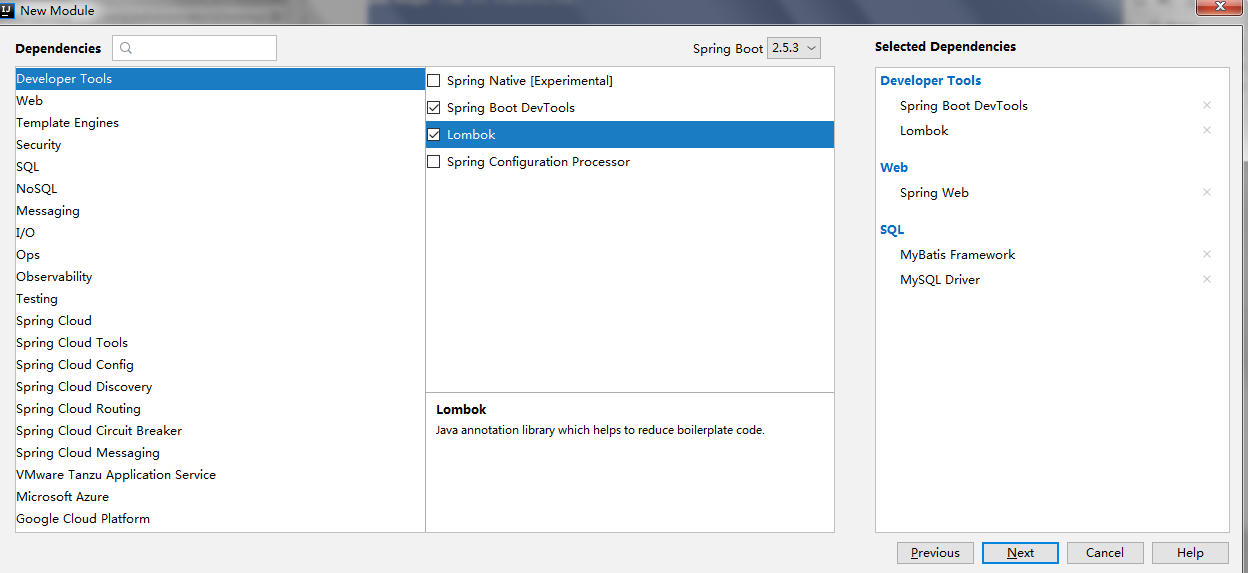
Task: Click the Previous button
Action: [935, 553]
